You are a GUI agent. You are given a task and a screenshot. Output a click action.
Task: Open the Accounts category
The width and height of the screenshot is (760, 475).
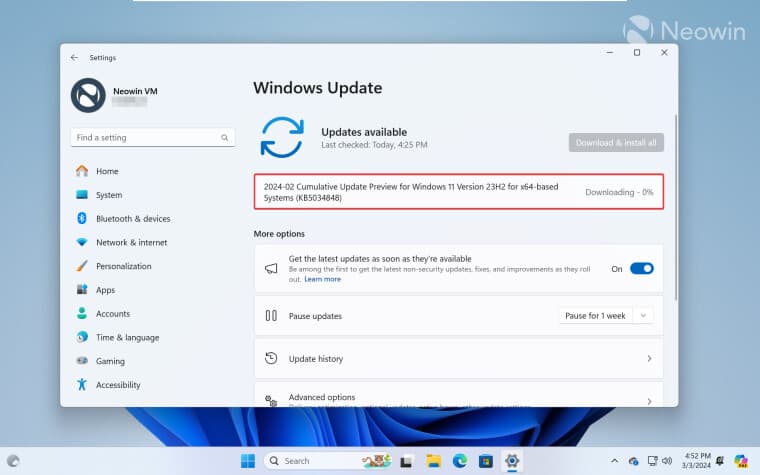click(113, 314)
